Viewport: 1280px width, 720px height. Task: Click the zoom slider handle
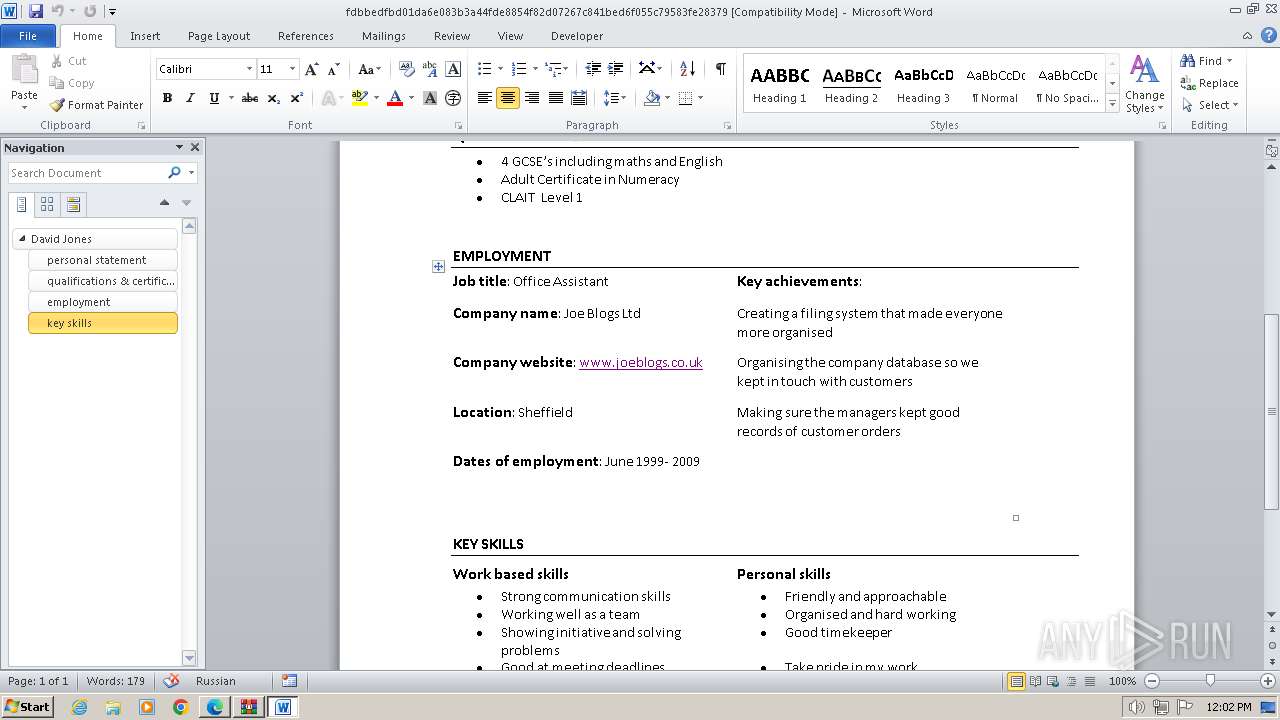(x=1210, y=681)
